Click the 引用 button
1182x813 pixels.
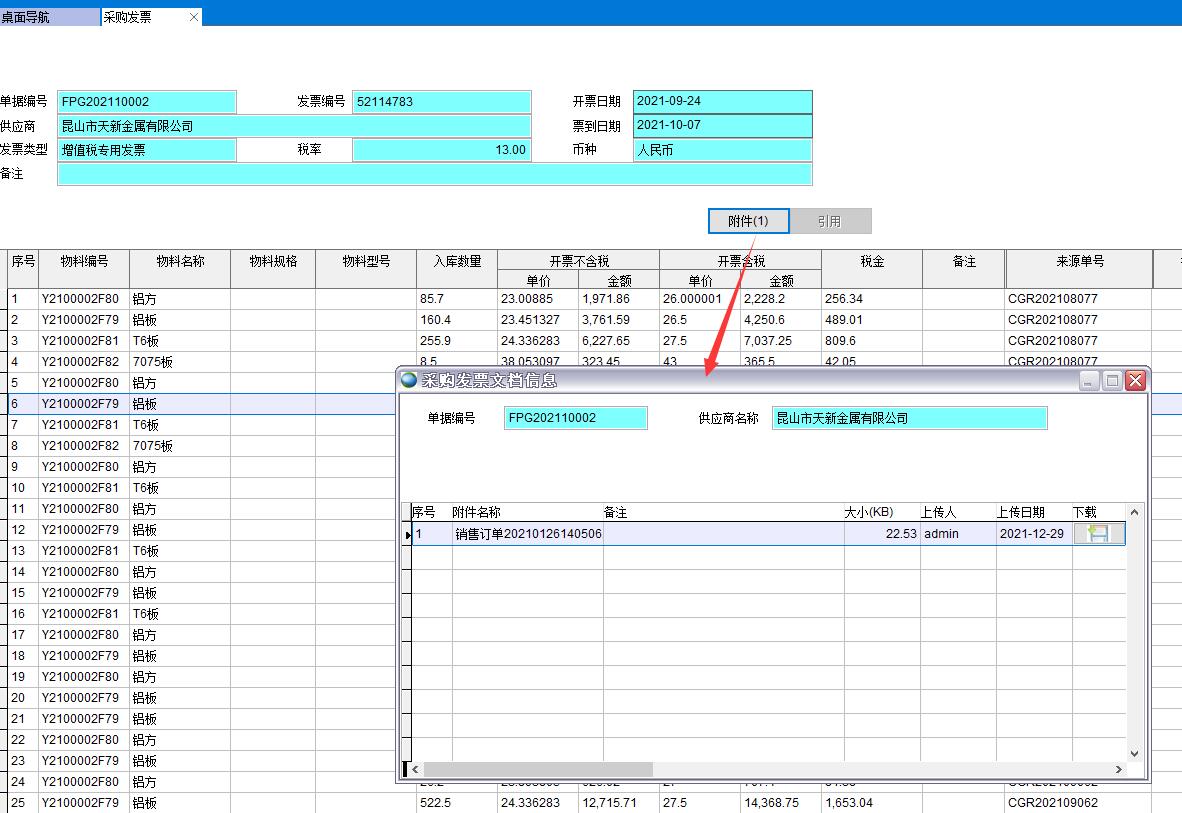tap(830, 221)
